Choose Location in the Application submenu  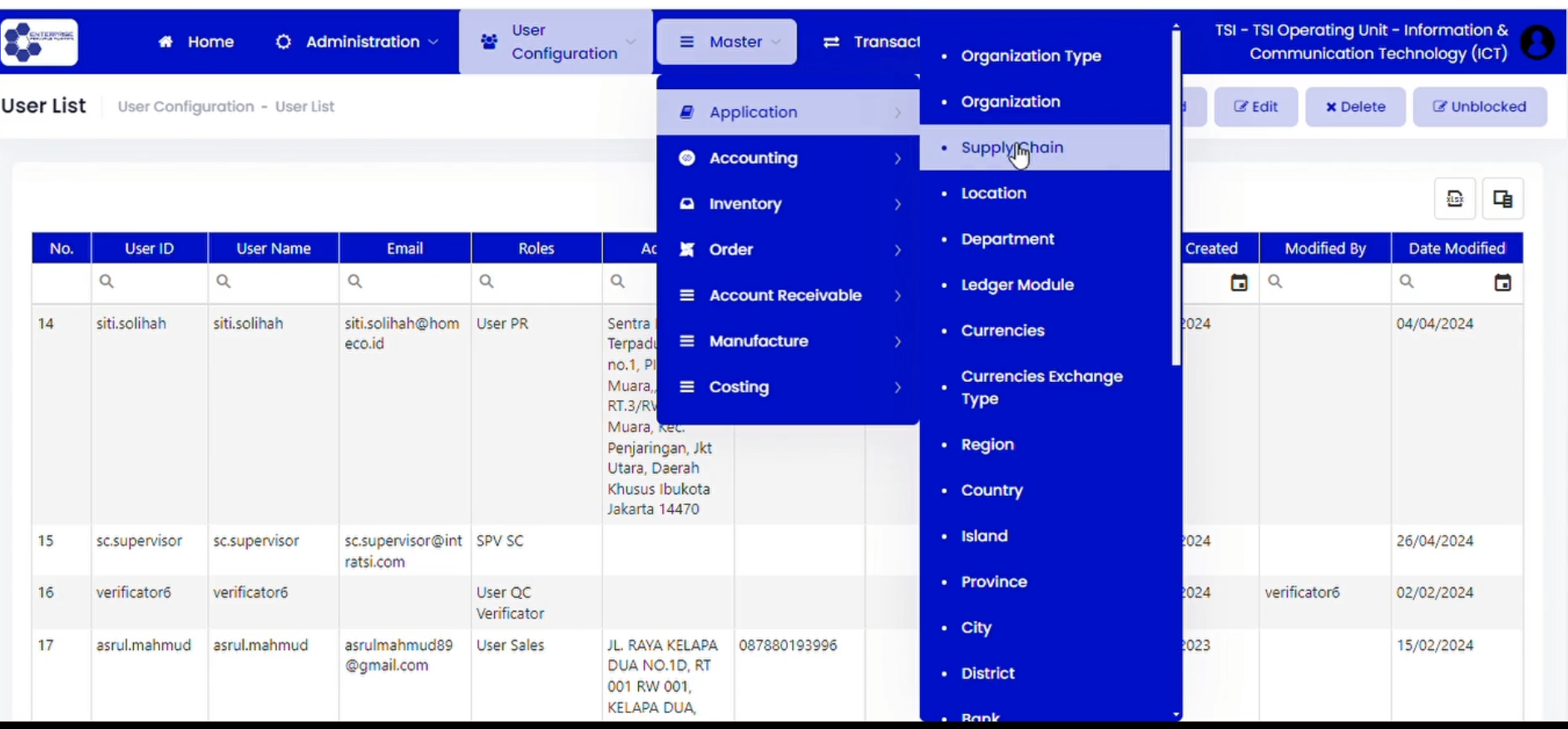pos(993,193)
